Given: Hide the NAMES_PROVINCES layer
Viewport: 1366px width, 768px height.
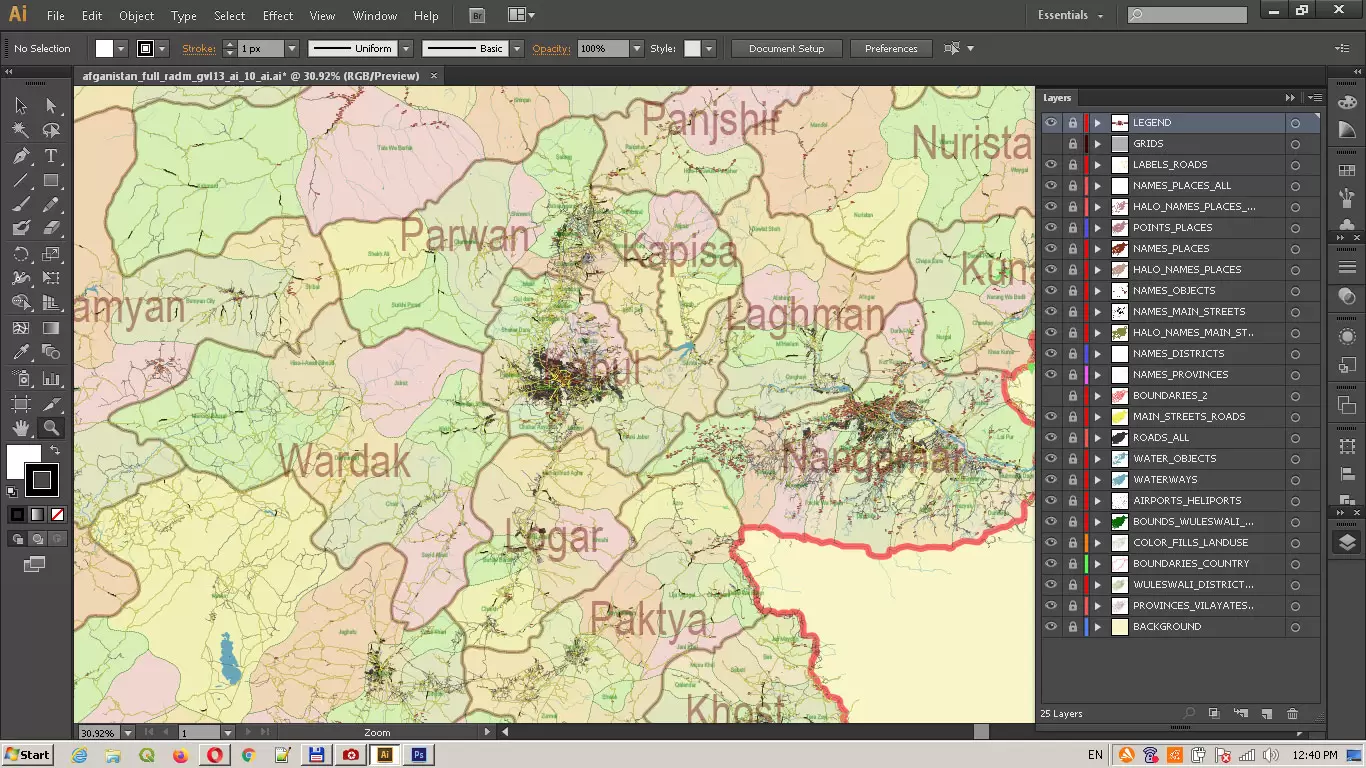Looking at the screenshot, I should pyautogui.click(x=1051, y=375).
